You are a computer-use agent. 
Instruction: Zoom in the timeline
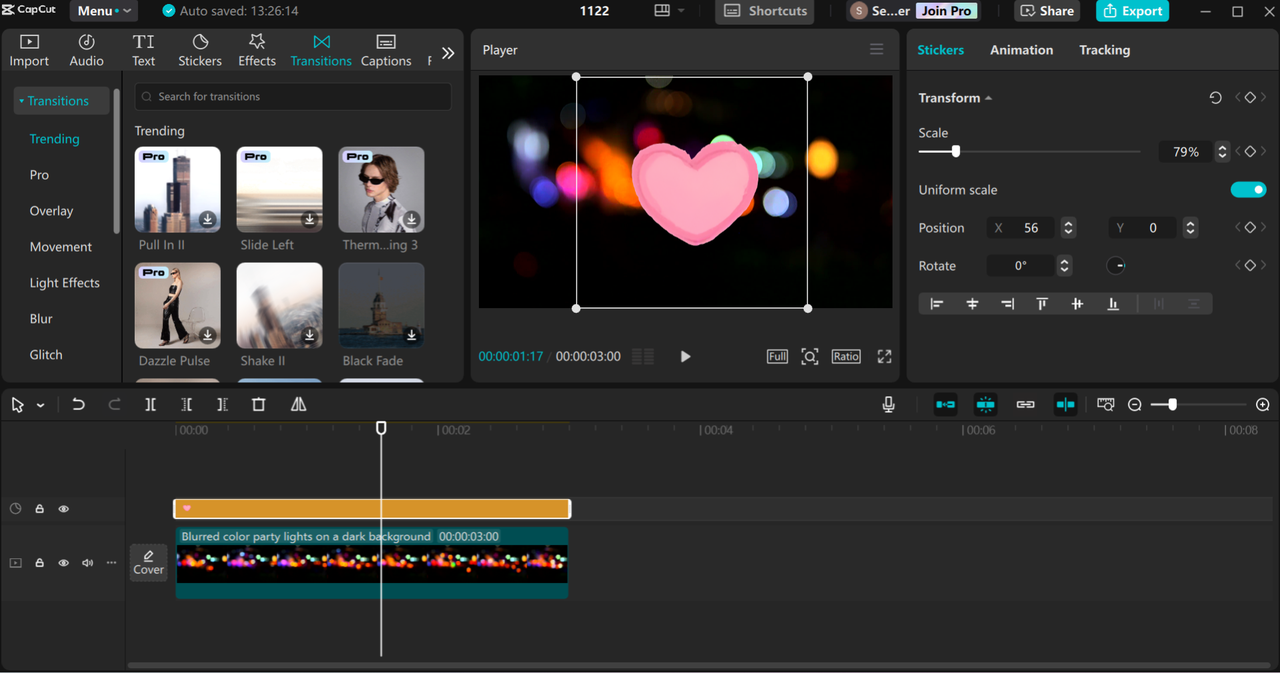(x=1263, y=404)
